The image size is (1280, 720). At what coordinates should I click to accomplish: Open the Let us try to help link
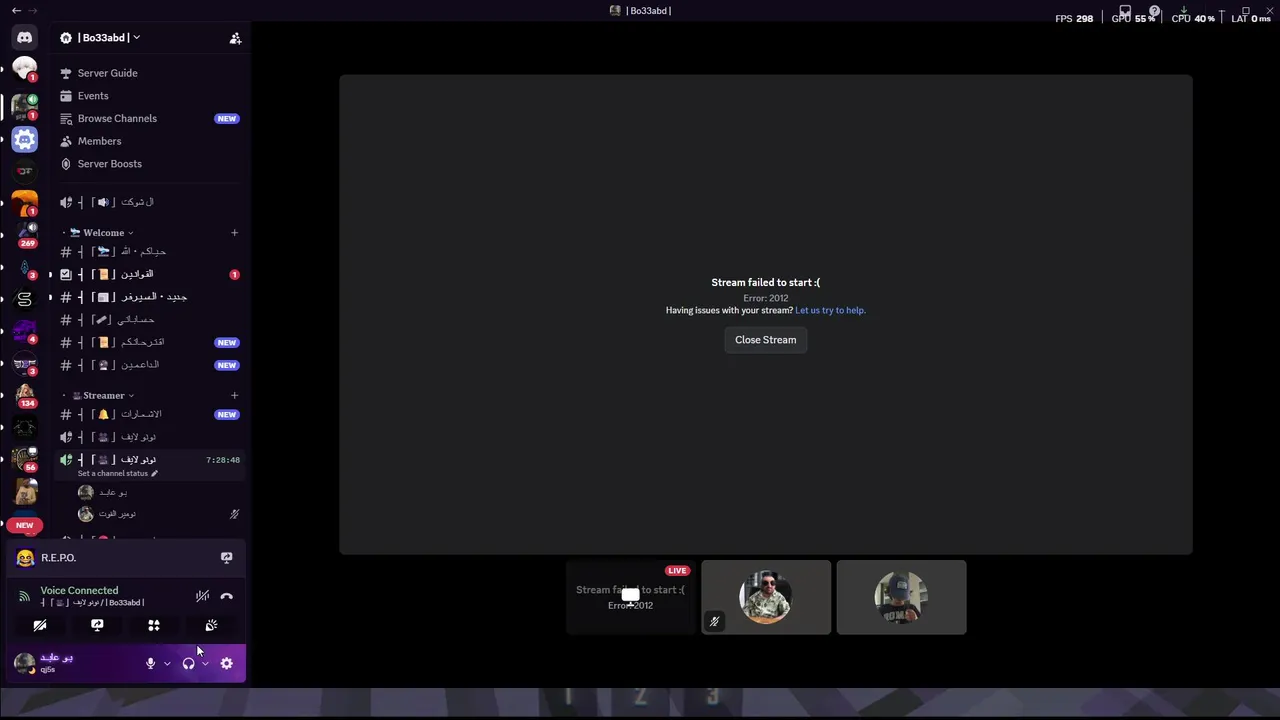click(x=830, y=310)
